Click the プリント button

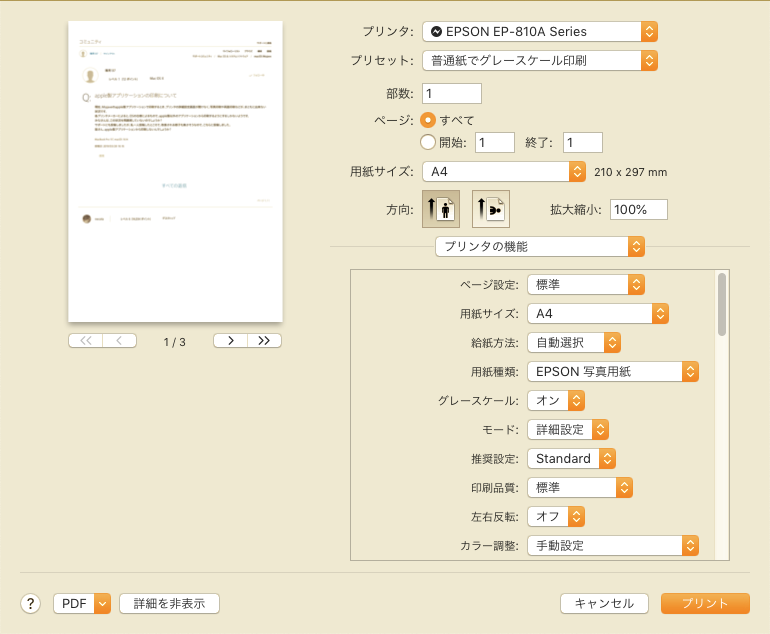pos(705,603)
